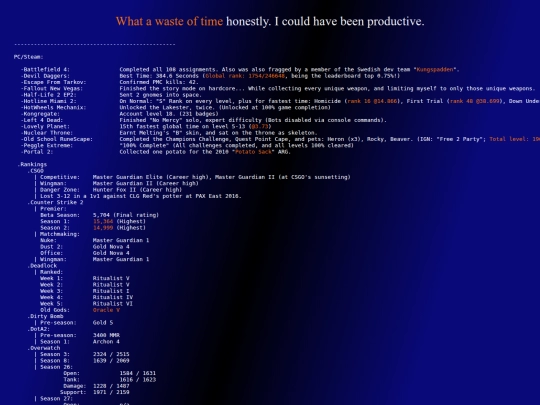Viewport: 540px width, 405px height.
Task: Click the '.Deadlock' heading
Action: (42, 266)
